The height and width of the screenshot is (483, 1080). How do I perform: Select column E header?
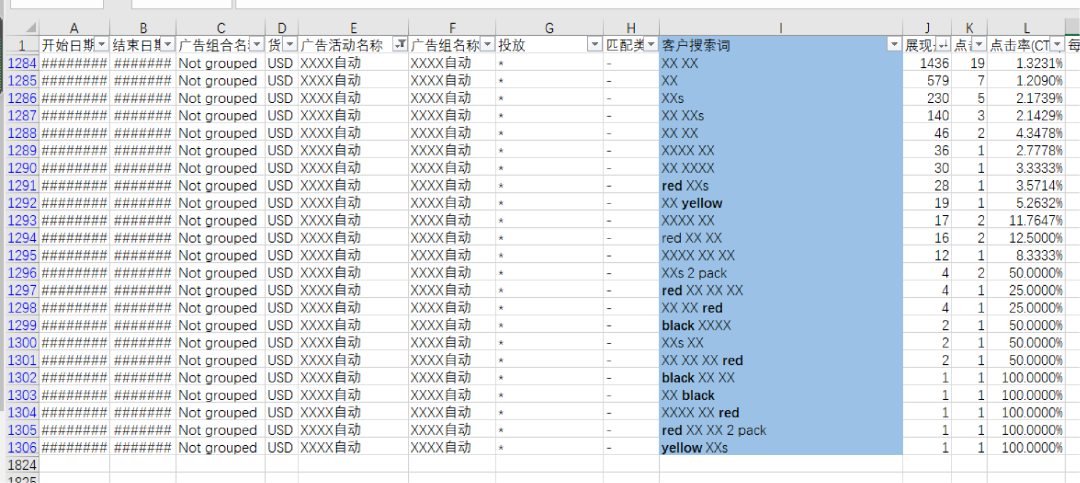tap(354, 27)
